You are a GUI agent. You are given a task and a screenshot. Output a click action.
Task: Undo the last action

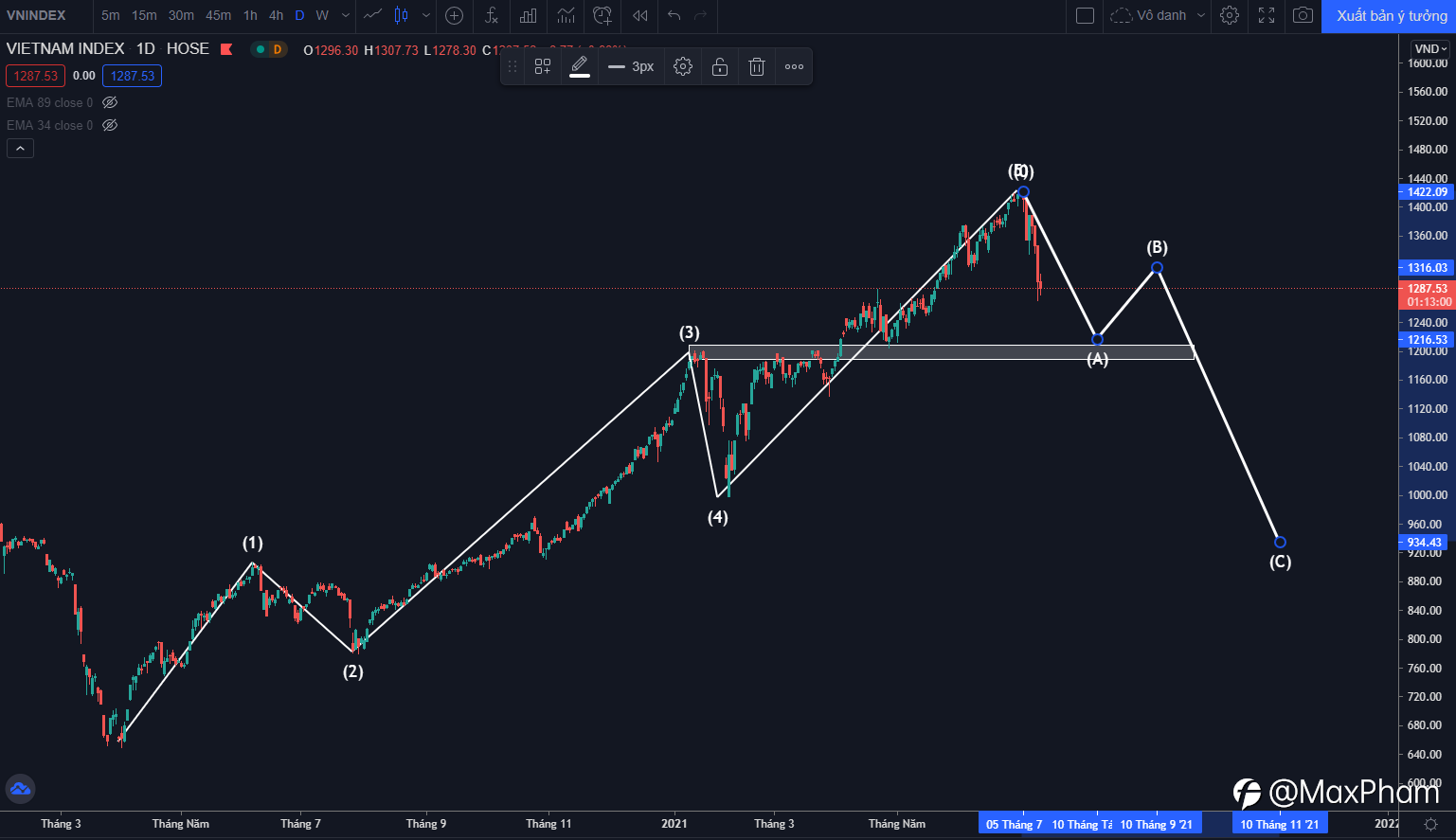tap(674, 15)
